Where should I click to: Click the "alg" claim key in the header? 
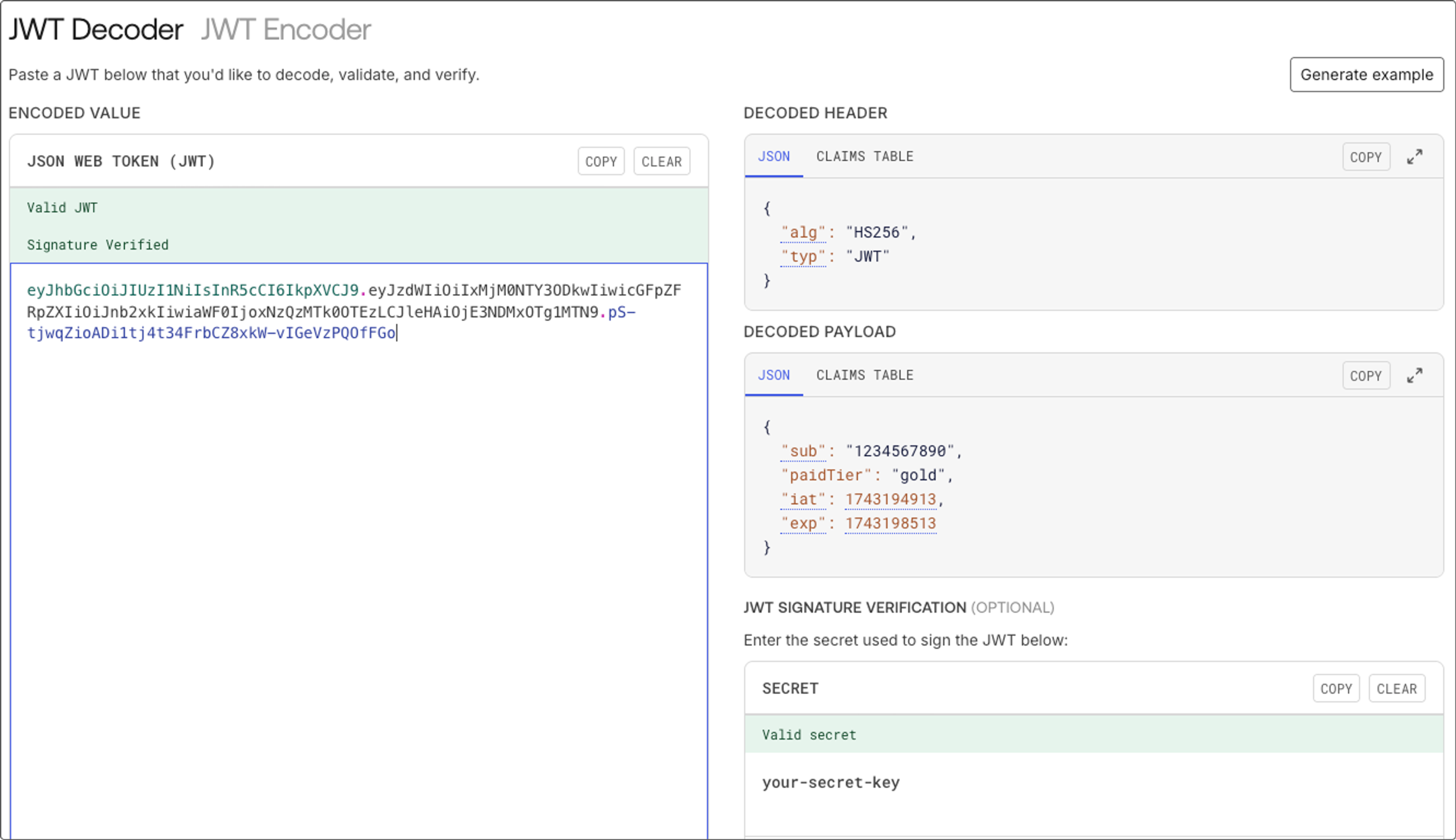pos(803,232)
